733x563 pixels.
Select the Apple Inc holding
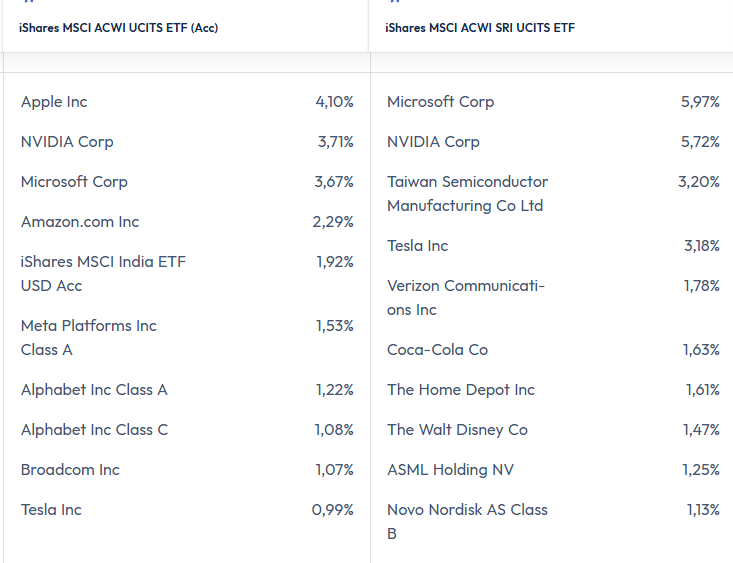click(54, 102)
